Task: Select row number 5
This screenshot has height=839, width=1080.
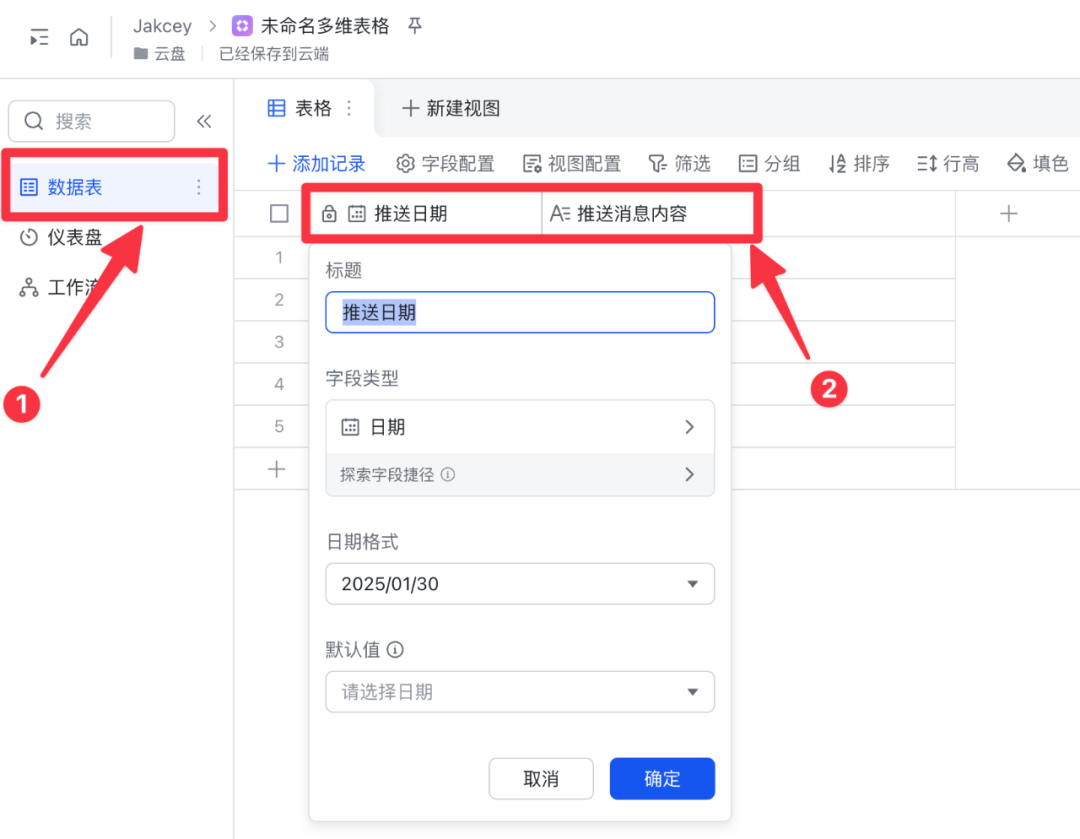Action: (x=279, y=426)
